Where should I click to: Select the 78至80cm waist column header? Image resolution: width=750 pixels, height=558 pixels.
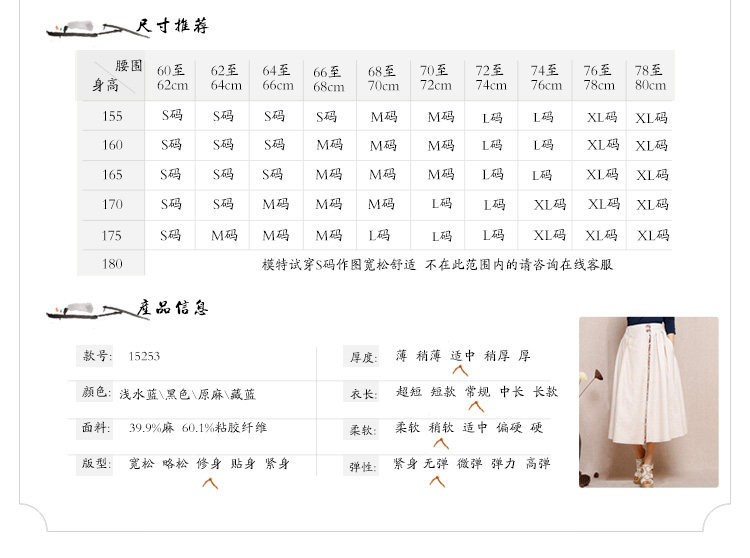pos(650,77)
